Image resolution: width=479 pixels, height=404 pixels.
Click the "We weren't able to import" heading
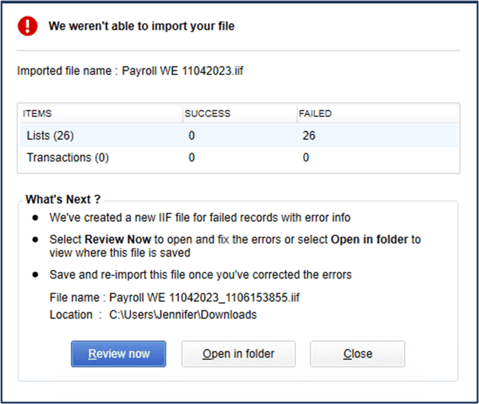coord(141,26)
